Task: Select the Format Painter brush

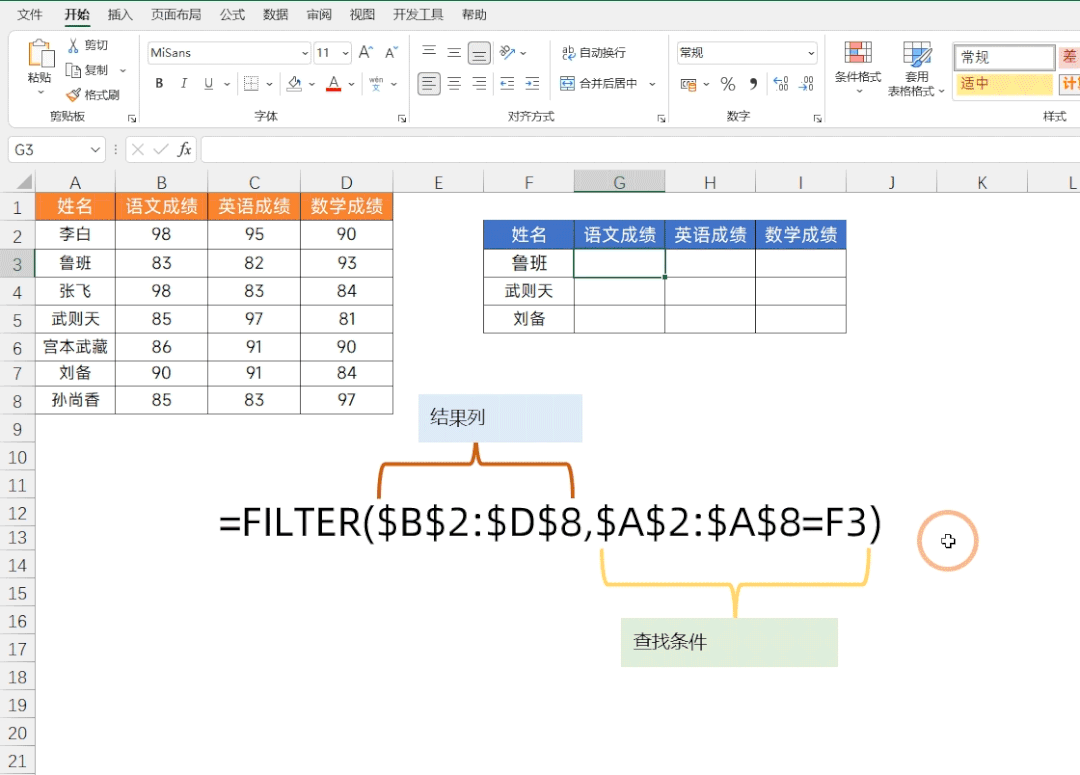Action: pyautogui.click(x=74, y=95)
